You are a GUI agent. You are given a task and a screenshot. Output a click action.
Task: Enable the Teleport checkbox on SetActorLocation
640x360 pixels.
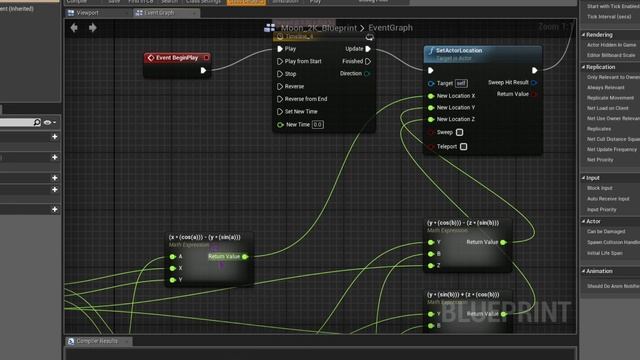point(464,147)
